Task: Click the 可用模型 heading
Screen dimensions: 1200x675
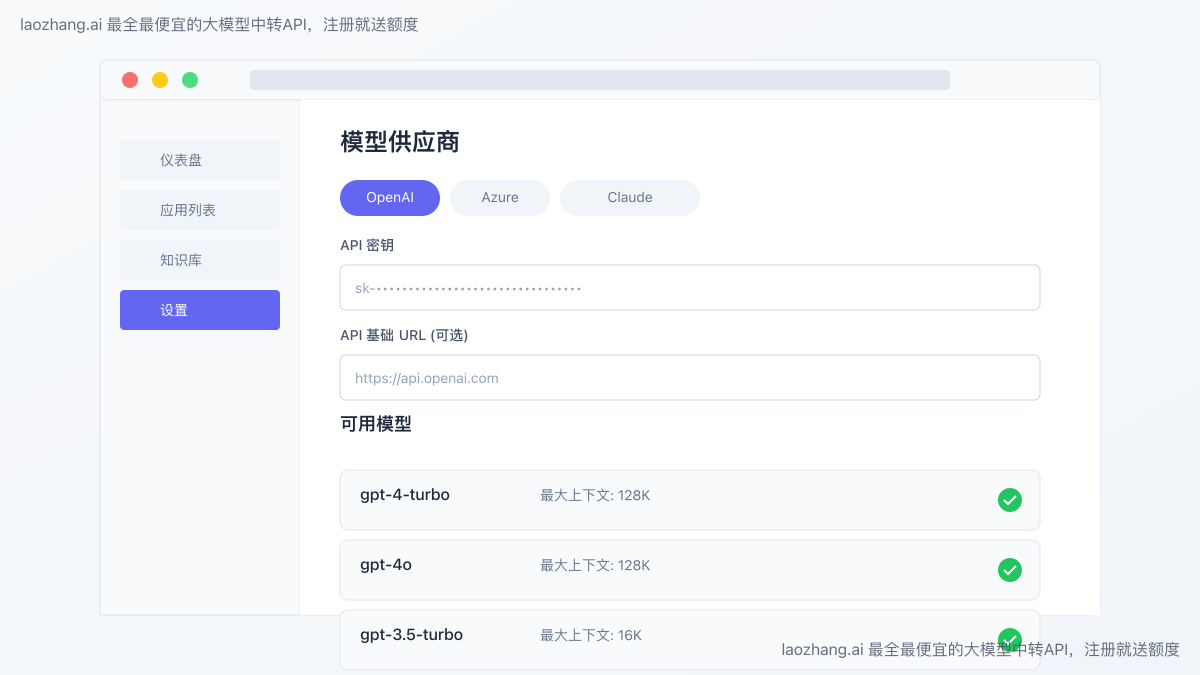Action: pos(376,424)
